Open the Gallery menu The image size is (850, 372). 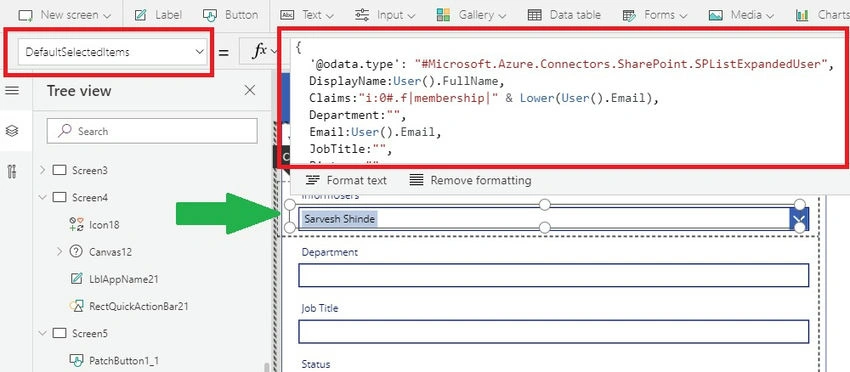tap(471, 15)
